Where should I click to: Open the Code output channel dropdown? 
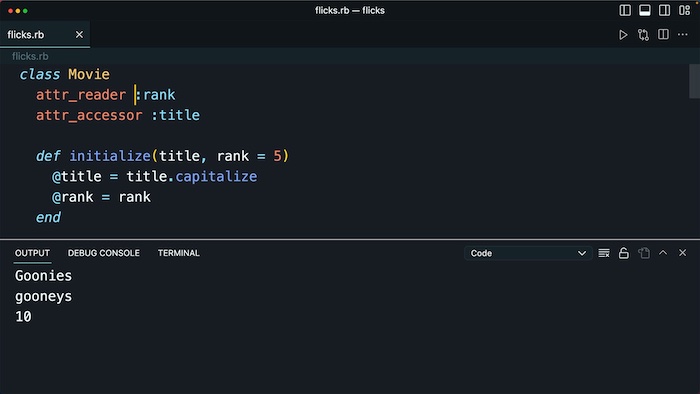(528, 253)
